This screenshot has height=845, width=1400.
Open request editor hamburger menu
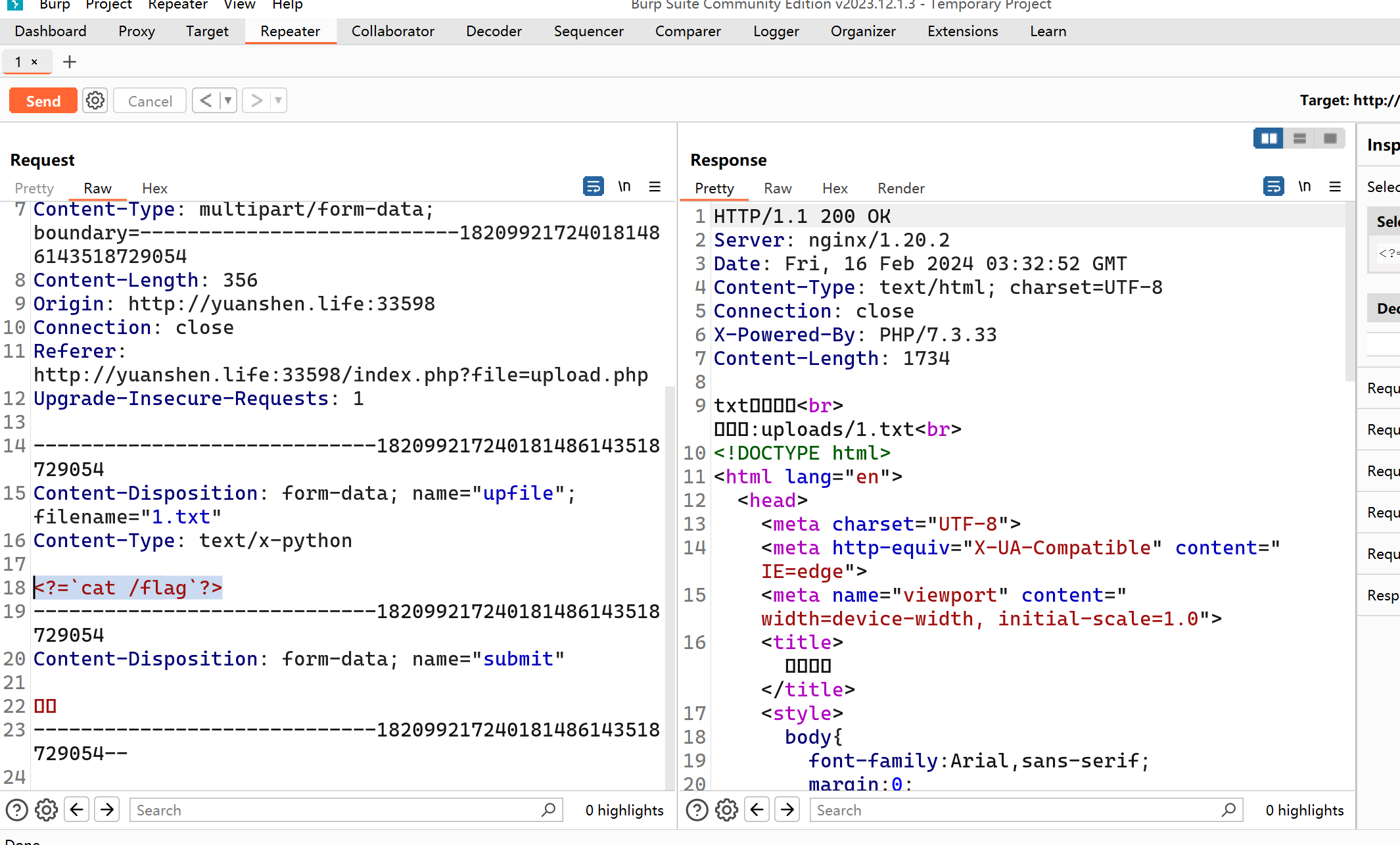(x=655, y=187)
